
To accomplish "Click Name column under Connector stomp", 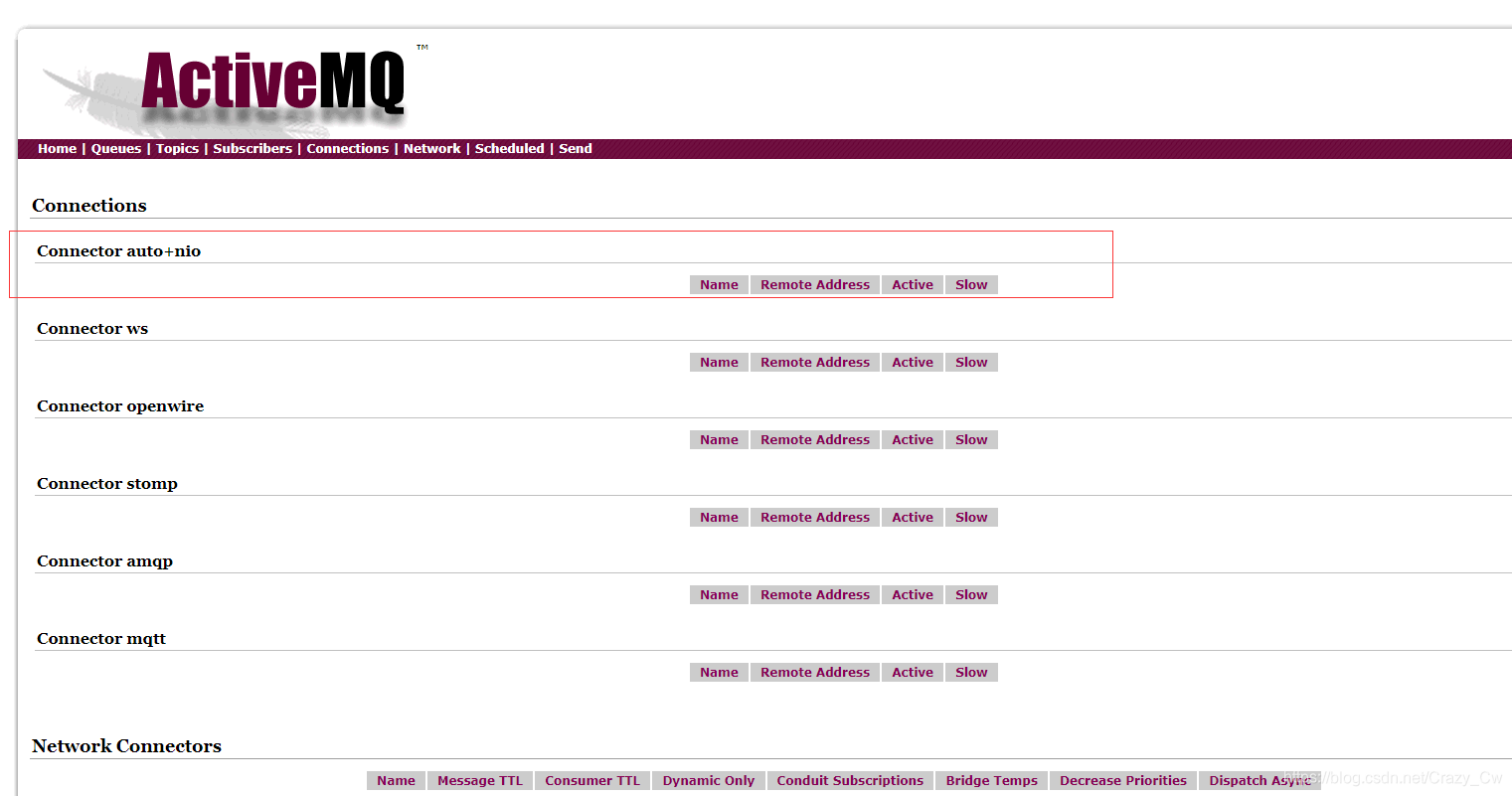I will [x=719, y=517].
